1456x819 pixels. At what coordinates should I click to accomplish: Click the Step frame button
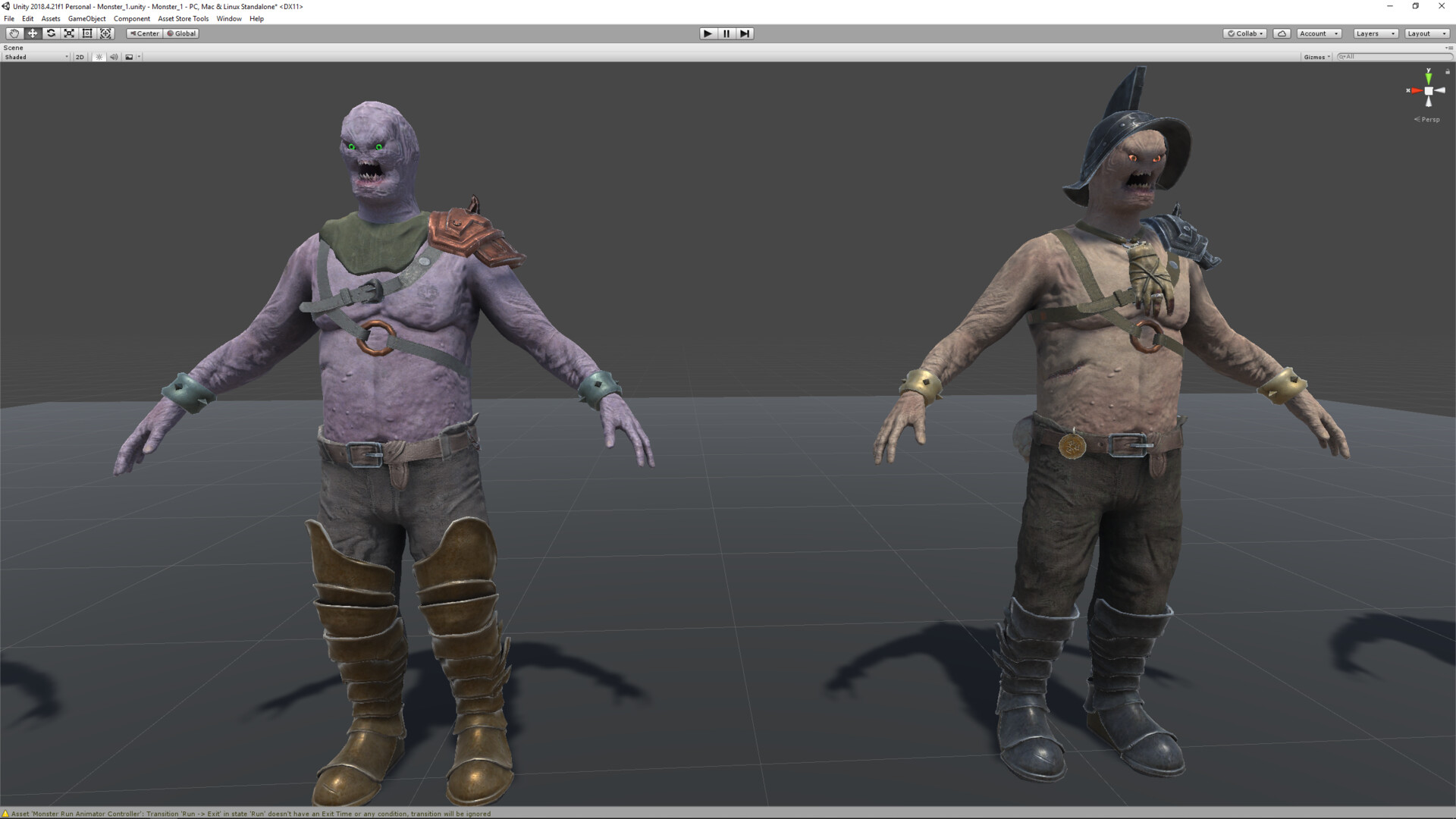click(x=745, y=33)
